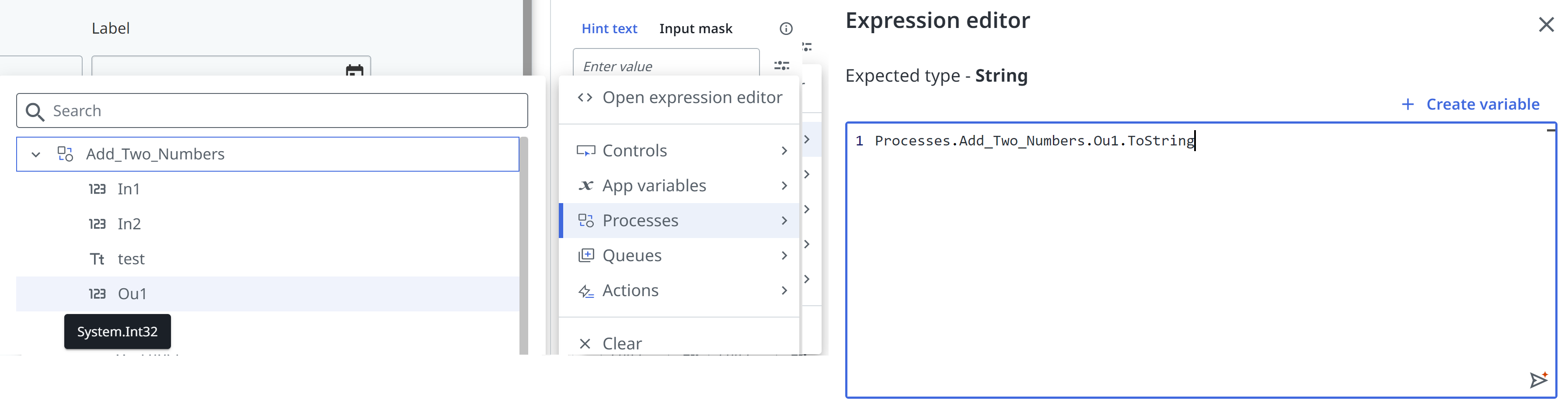Click the calendar icon in the date field
The image size is (1568, 404).
coord(354,70)
